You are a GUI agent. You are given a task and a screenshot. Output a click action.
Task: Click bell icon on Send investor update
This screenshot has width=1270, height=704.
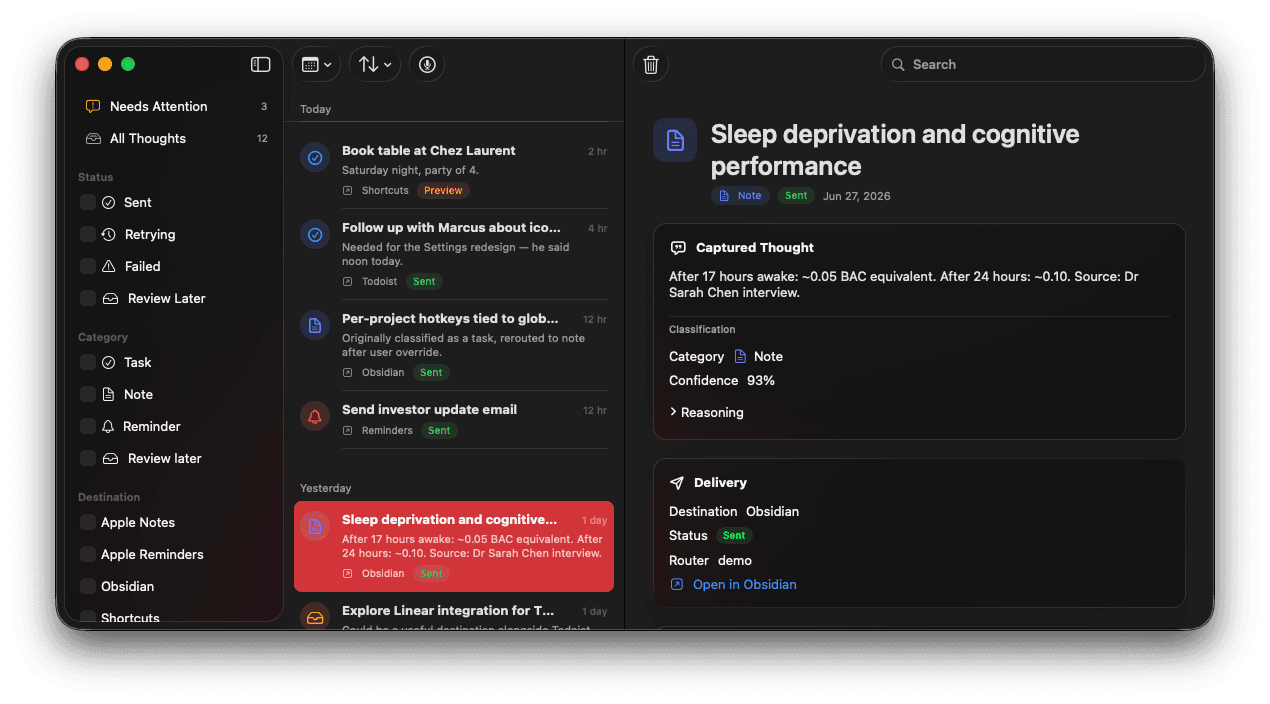click(x=315, y=417)
